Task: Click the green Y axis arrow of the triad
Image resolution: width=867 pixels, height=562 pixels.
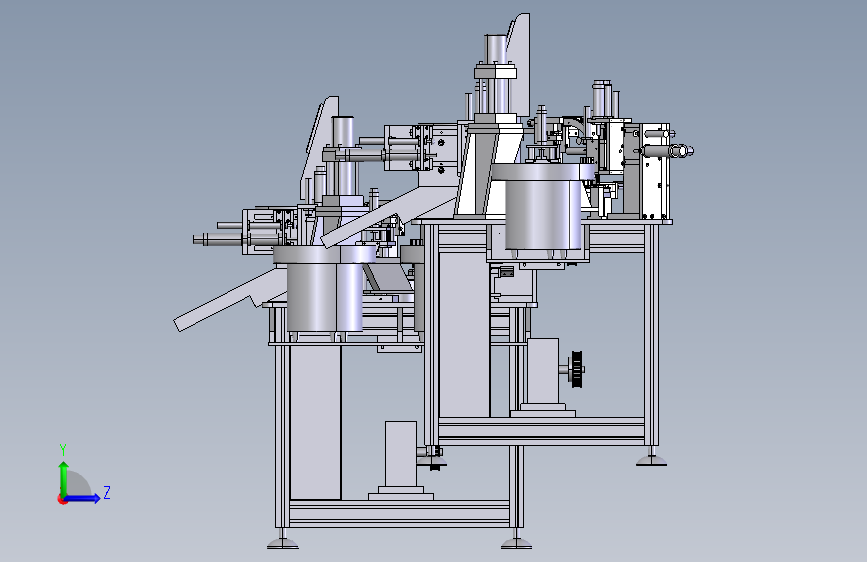Action: 64,478
